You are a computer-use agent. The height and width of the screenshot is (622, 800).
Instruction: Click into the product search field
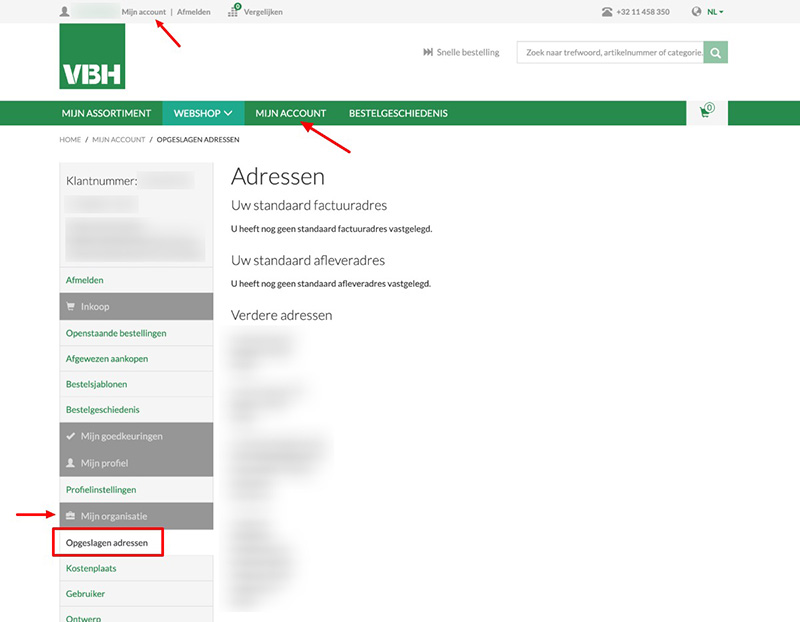click(610, 52)
